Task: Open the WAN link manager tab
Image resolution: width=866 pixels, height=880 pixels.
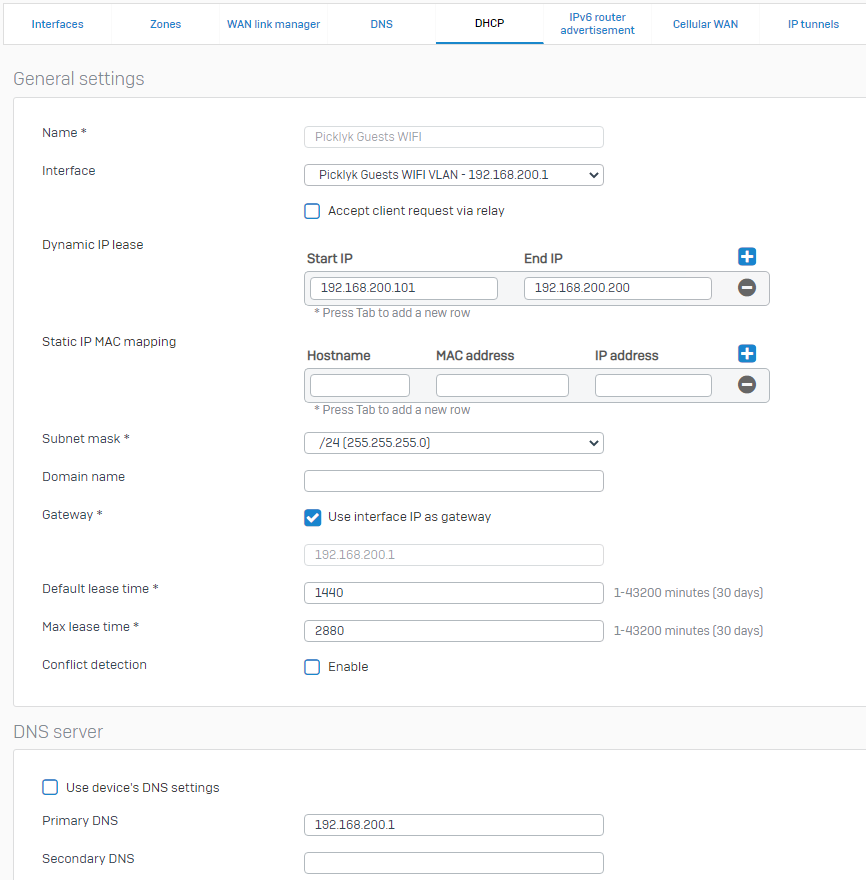Action: click(273, 24)
